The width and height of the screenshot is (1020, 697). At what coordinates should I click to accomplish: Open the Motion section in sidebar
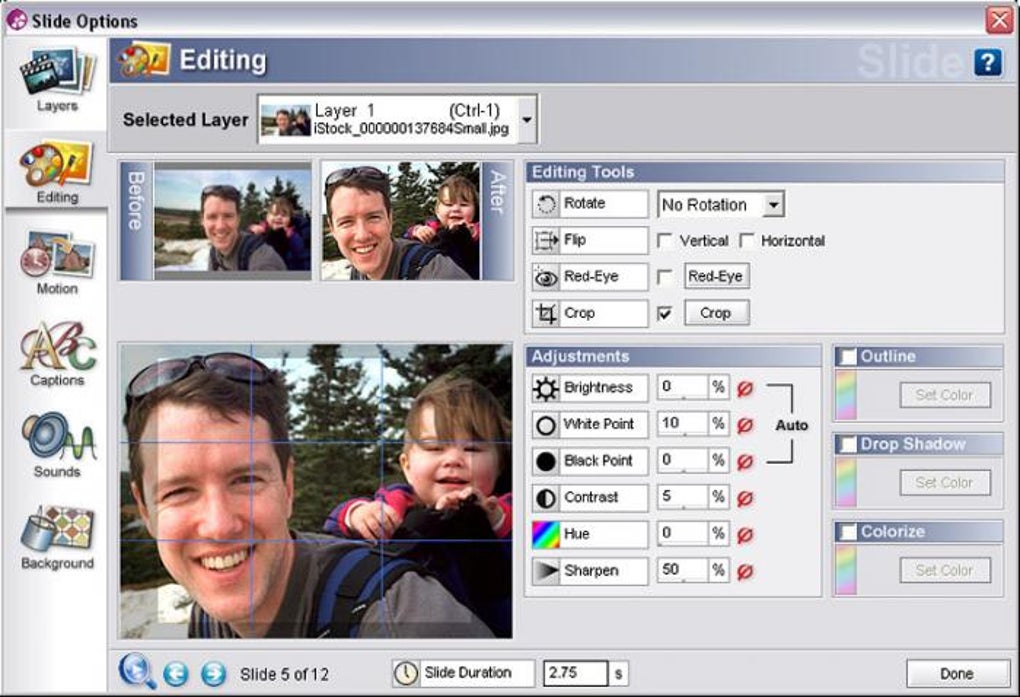[x=57, y=262]
